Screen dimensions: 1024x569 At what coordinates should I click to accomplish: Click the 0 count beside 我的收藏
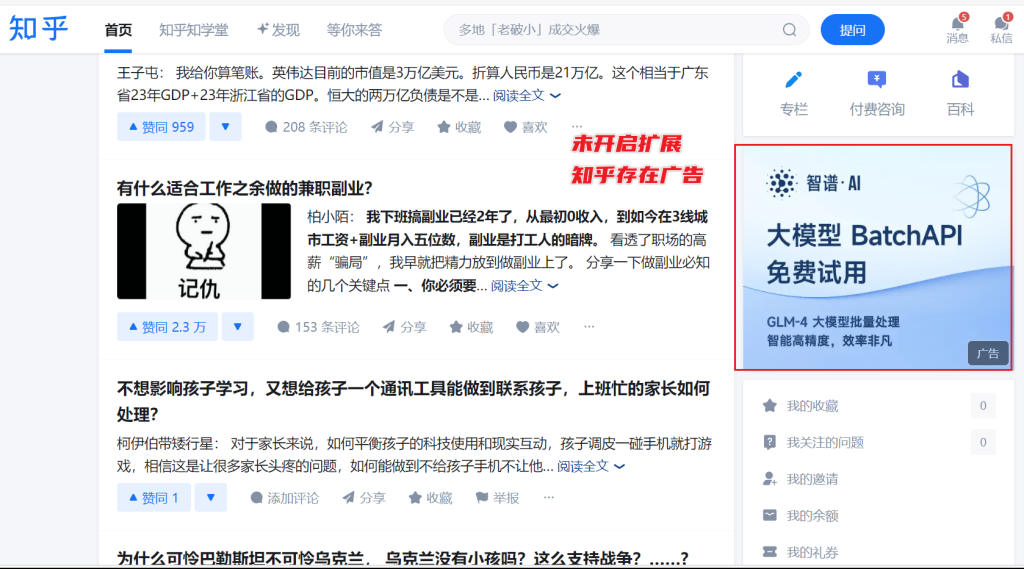983,406
